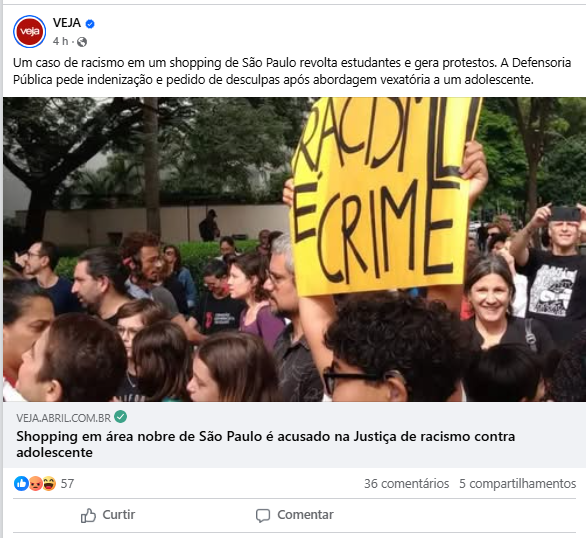Screen dimensions: 586x538
Task: Click the laughing face reaction icon
Action: (49, 483)
